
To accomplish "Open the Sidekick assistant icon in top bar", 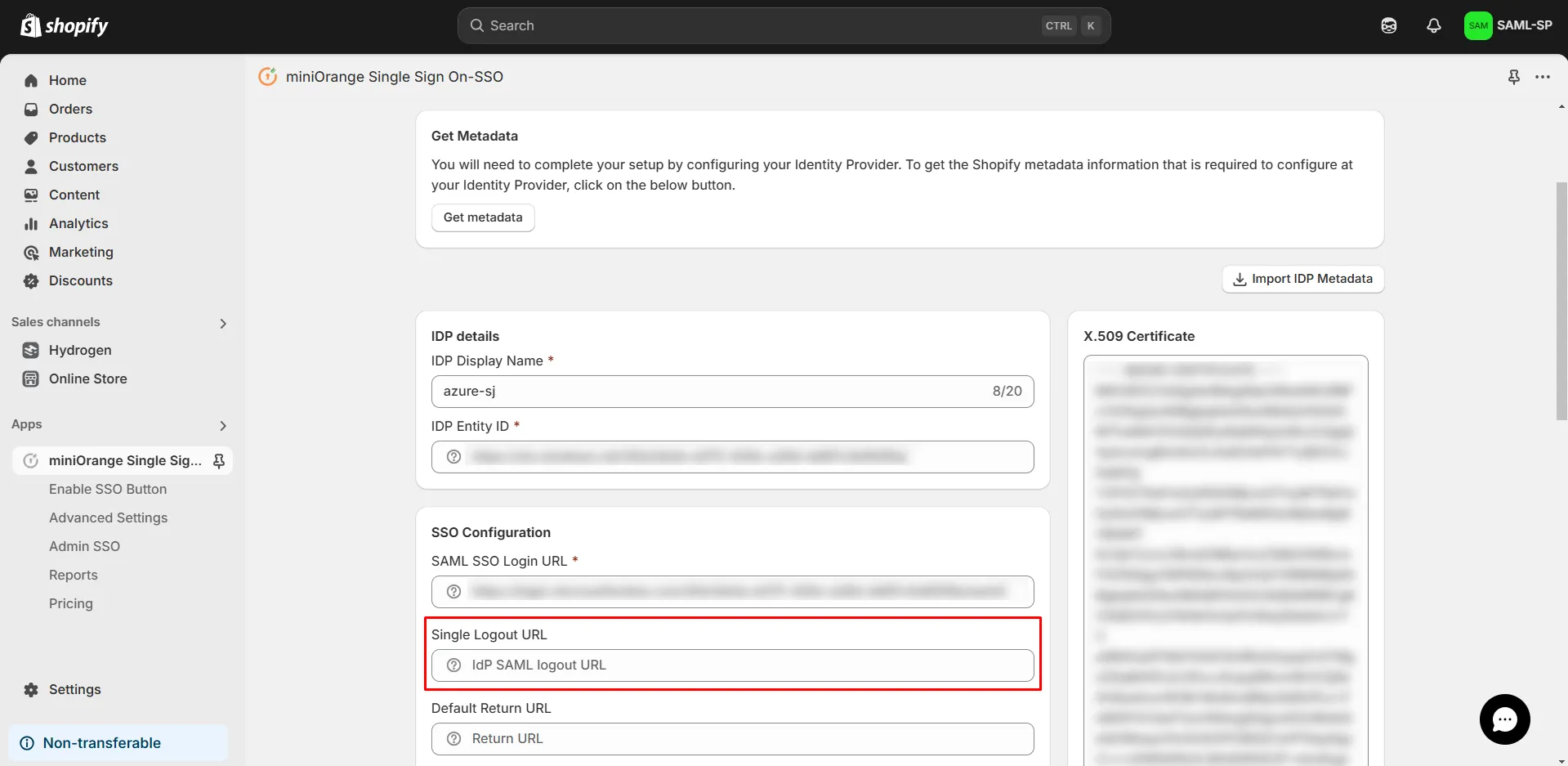I will pyautogui.click(x=1388, y=25).
